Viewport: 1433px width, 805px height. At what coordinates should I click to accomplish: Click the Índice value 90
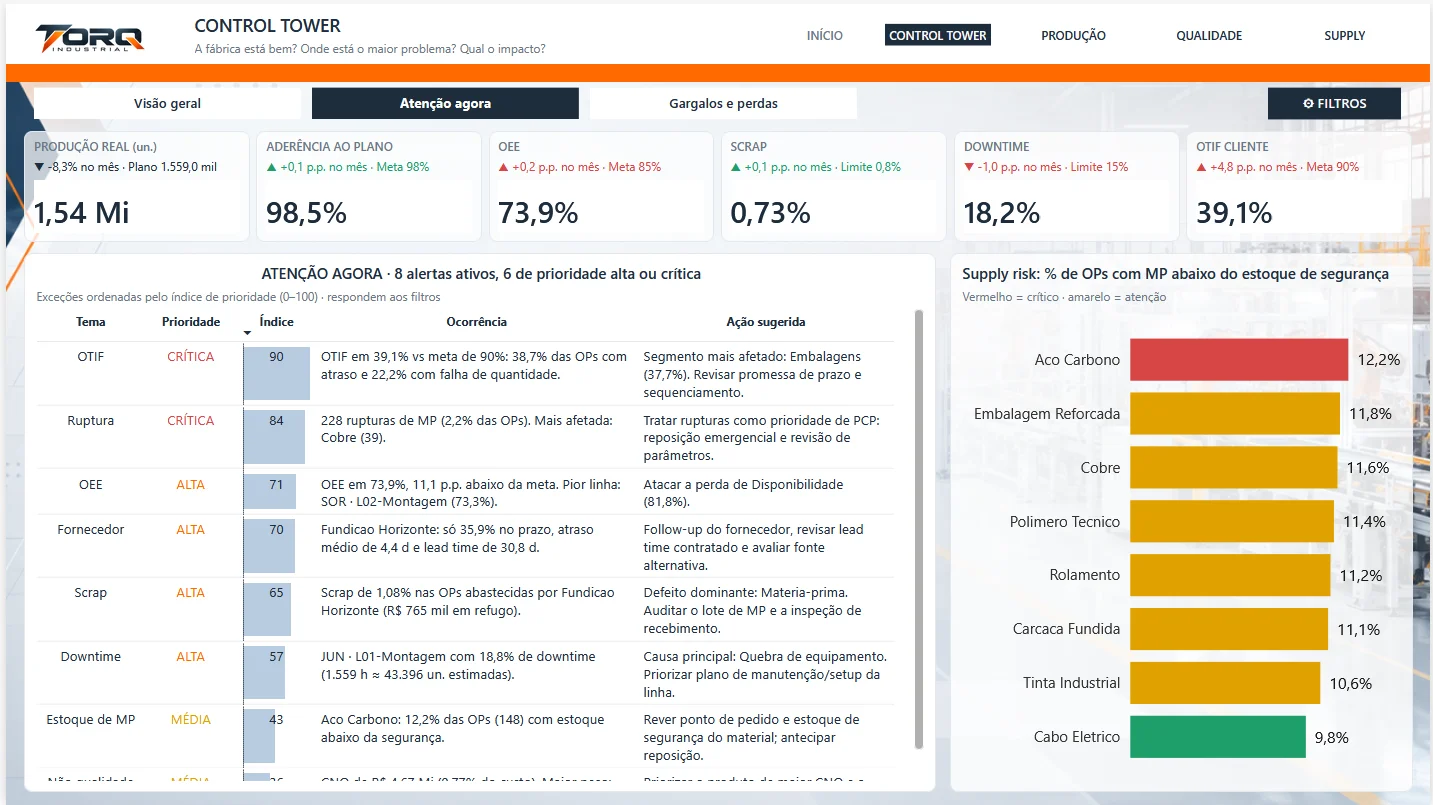(276, 357)
